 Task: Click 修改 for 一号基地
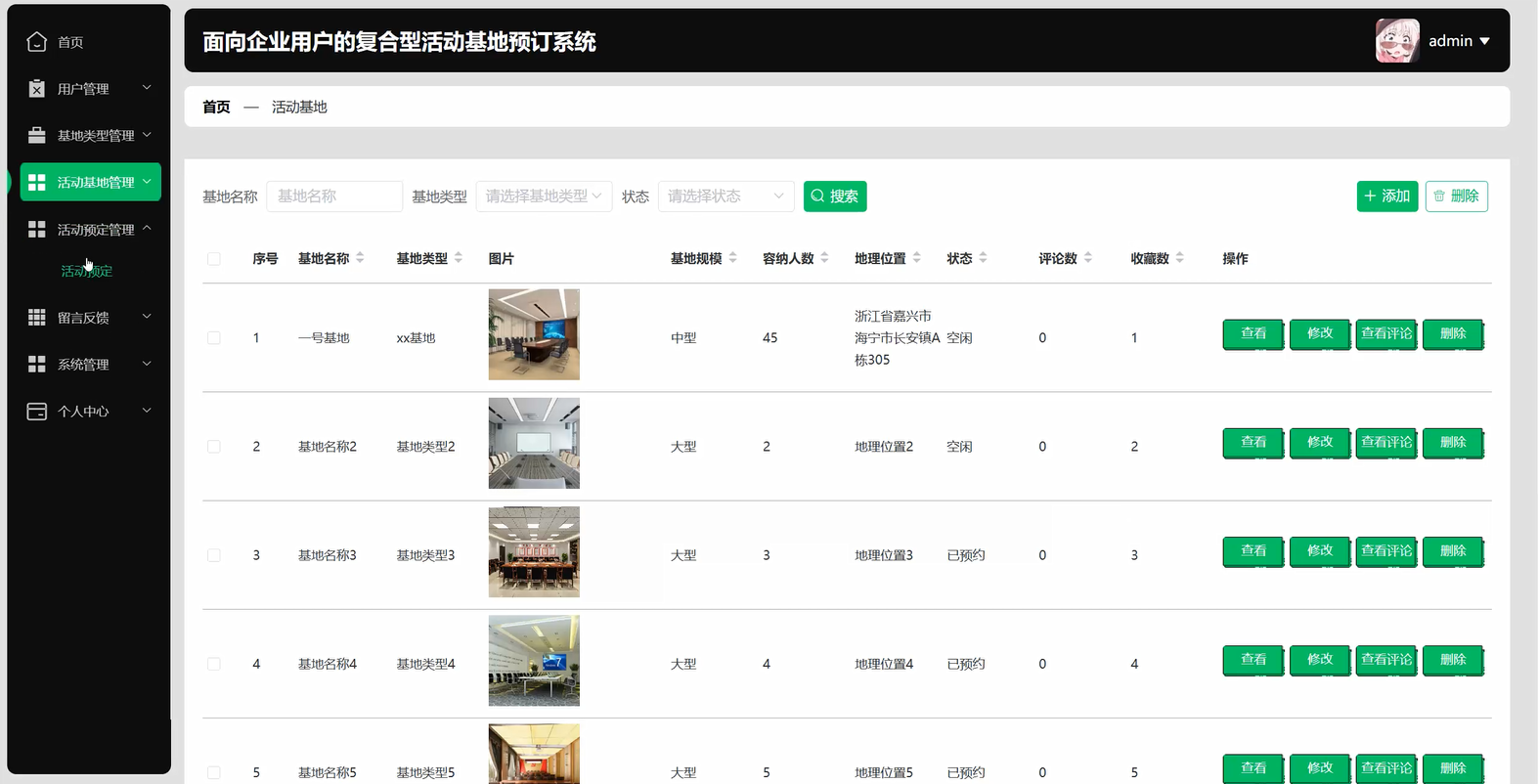click(x=1320, y=334)
